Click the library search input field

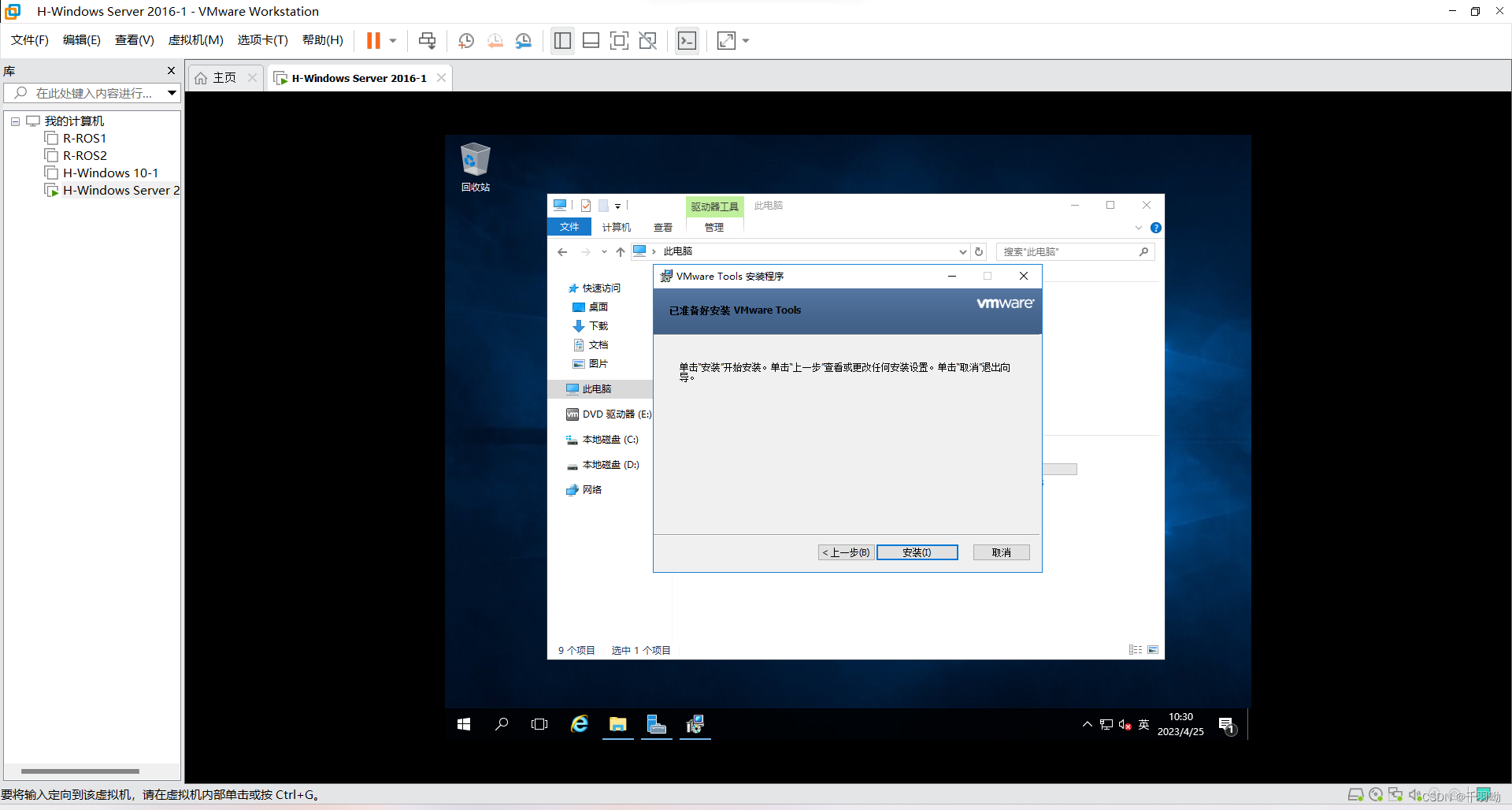(x=85, y=93)
